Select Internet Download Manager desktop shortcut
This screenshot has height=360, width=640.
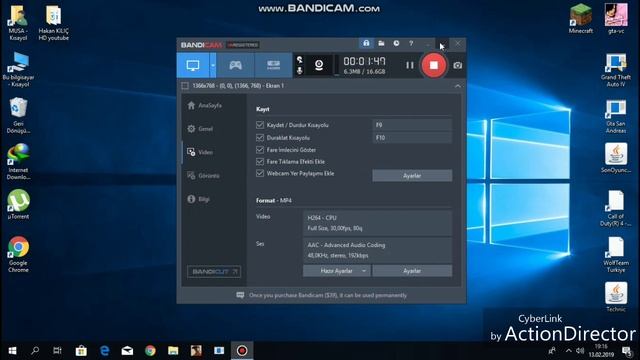tap(18, 162)
